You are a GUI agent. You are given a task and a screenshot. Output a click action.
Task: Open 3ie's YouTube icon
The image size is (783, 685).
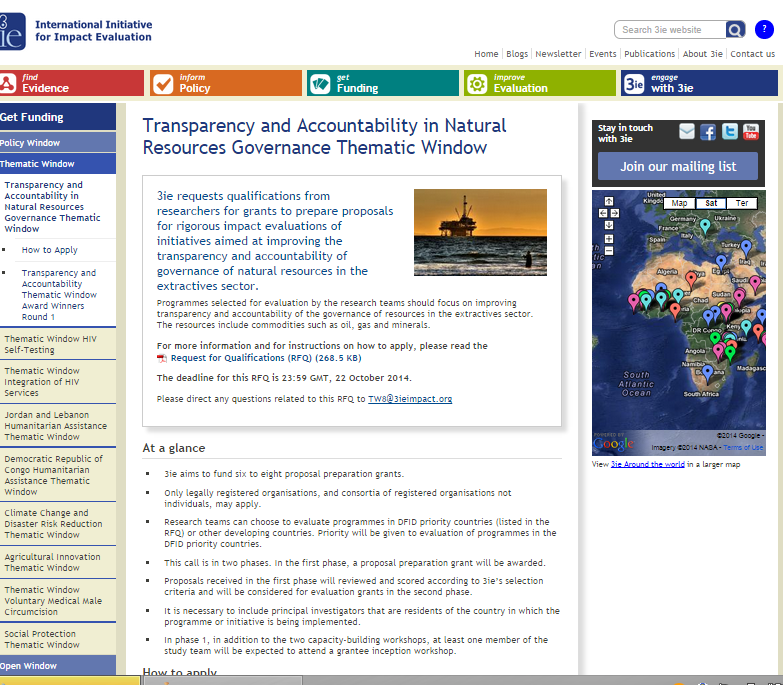pos(751,132)
